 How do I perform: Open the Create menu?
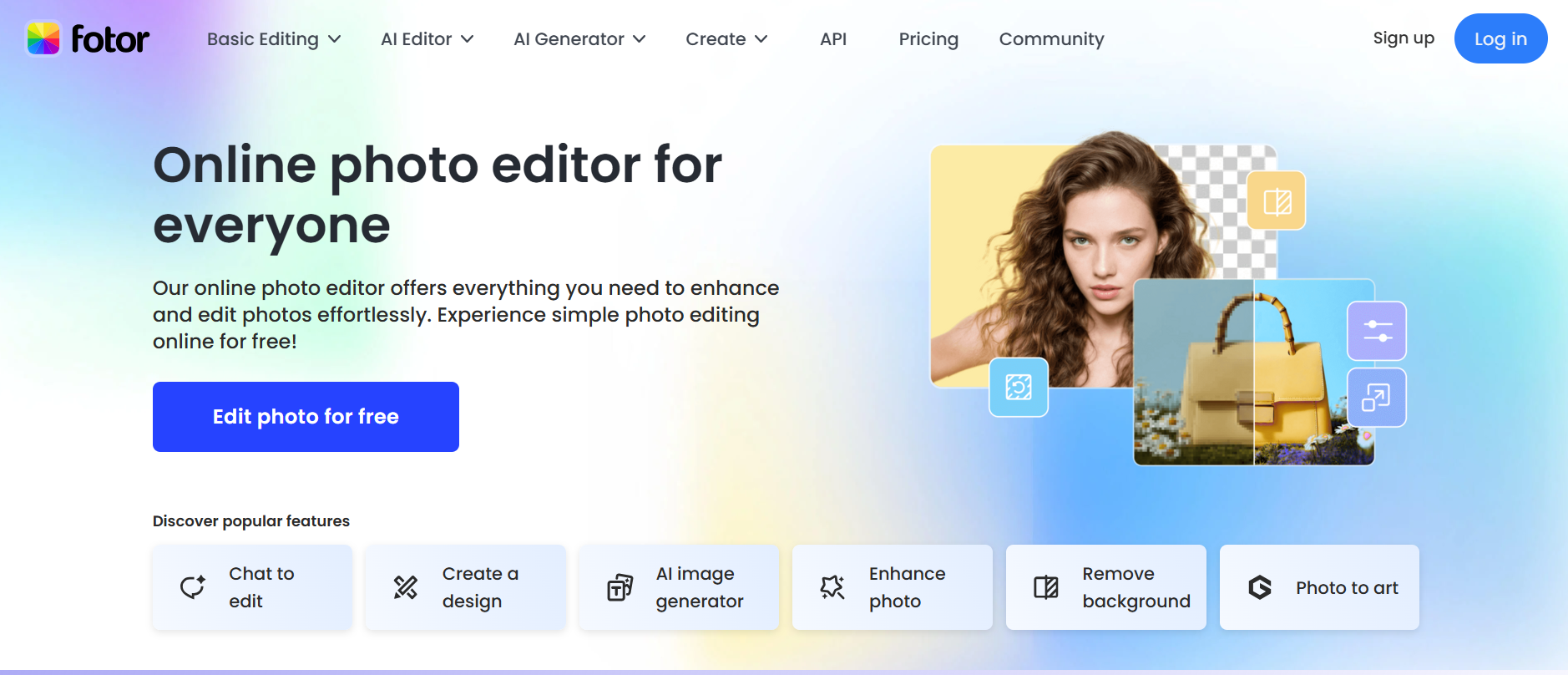727,39
